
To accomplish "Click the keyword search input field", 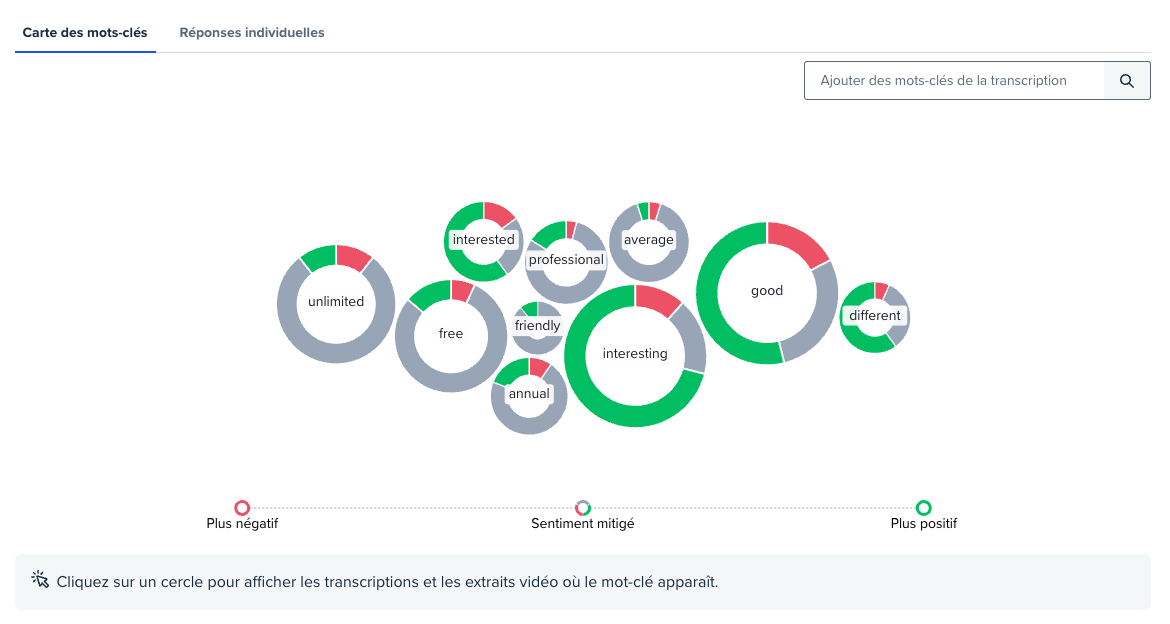I will [x=954, y=81].
